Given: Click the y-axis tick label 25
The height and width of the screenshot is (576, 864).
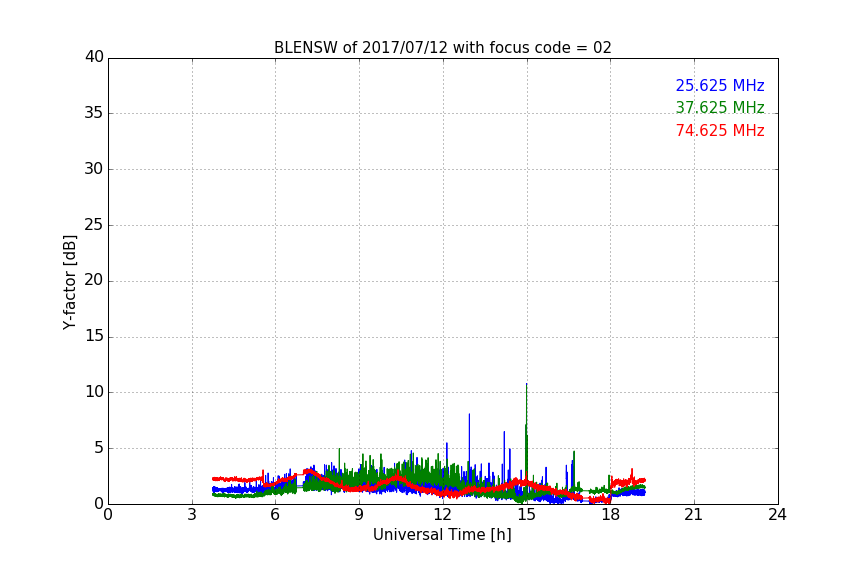Looking at the screenshot, I should pos(94,224).
